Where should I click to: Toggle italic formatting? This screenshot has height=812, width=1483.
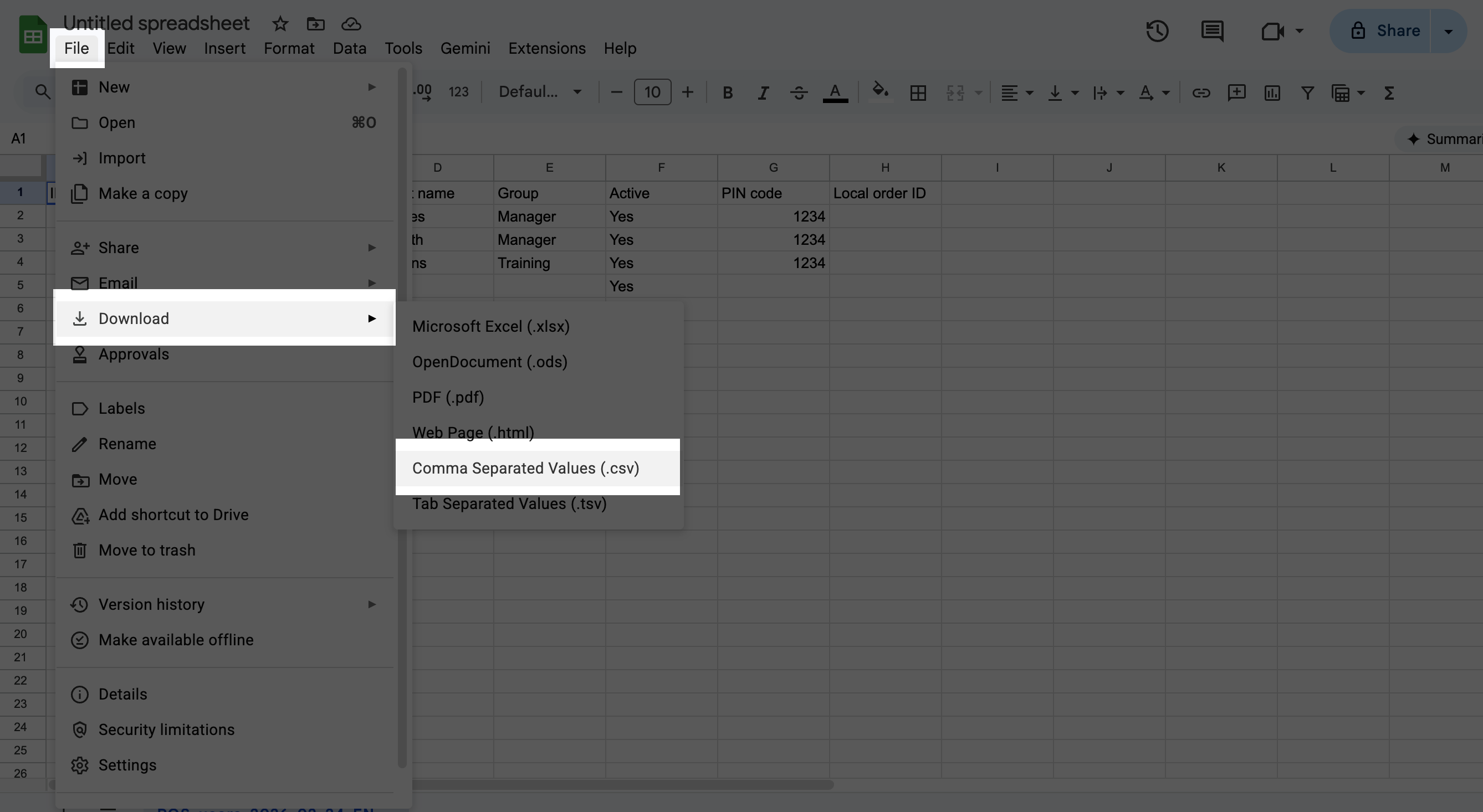763,92
